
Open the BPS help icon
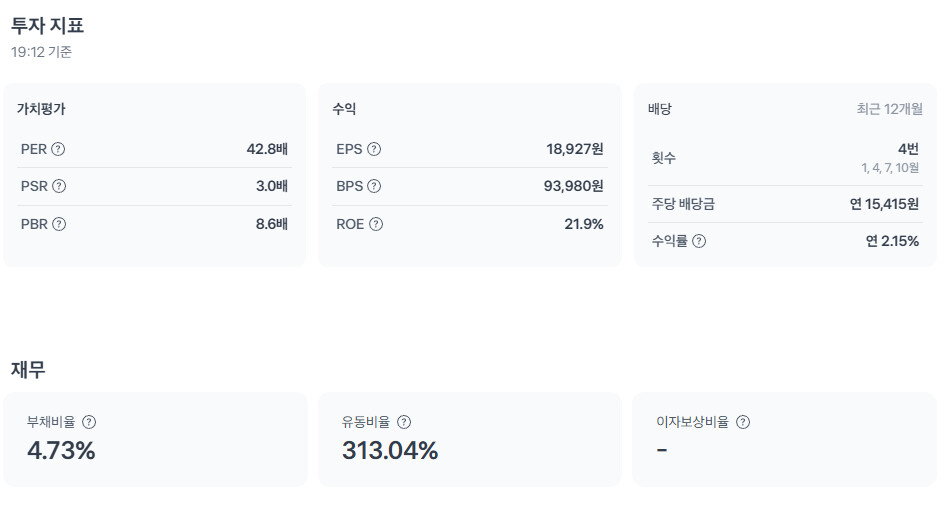(x=374, y=186)
